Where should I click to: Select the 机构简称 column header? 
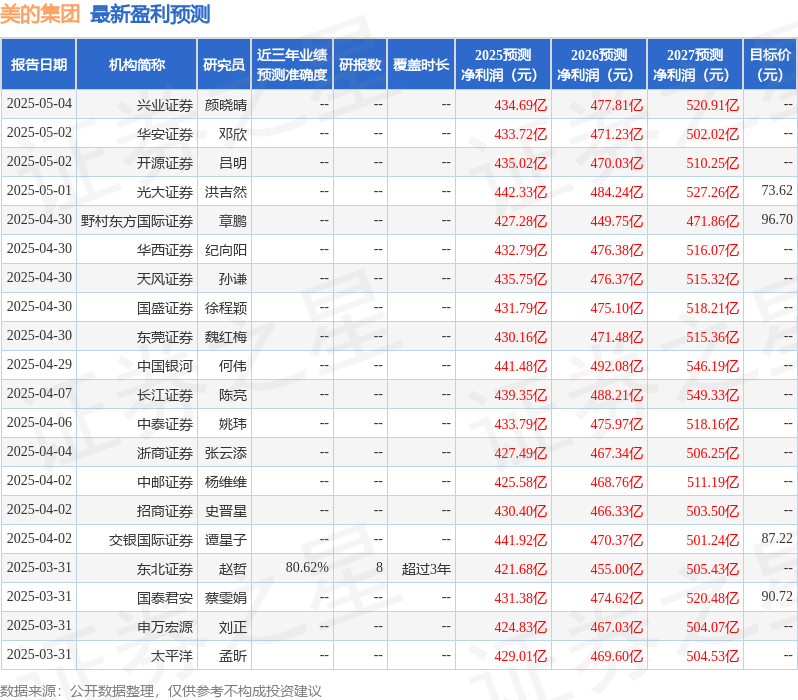click(x=136, y=65)
